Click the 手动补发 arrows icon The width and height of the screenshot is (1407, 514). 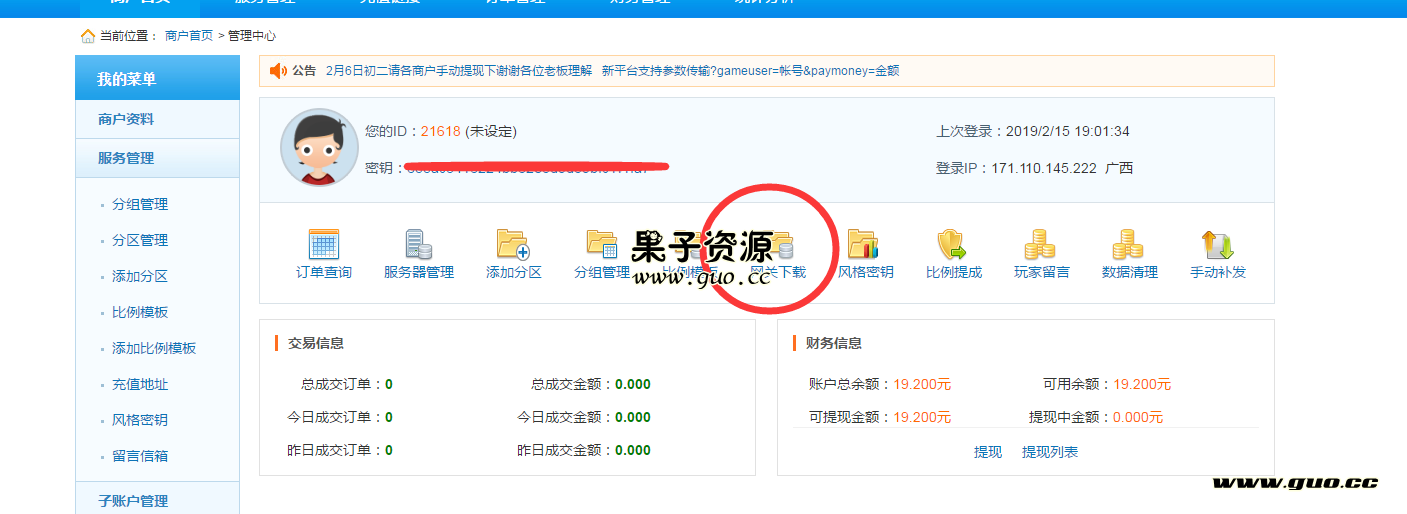(x=1217, y=245)
